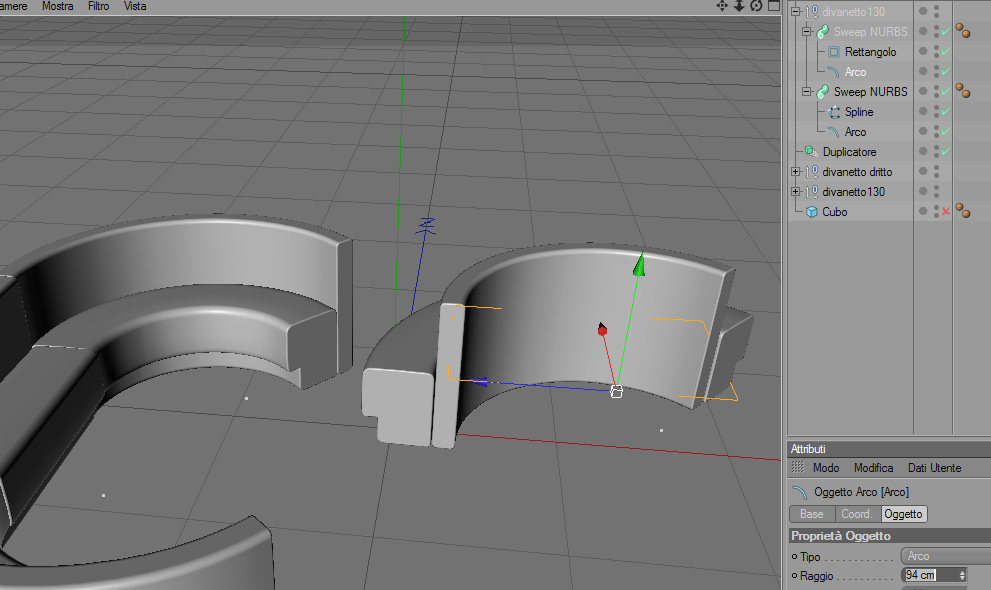The image size is (991, 590).
Task: Open the Modifica menu in Attributi
Action: pos(873,467)
